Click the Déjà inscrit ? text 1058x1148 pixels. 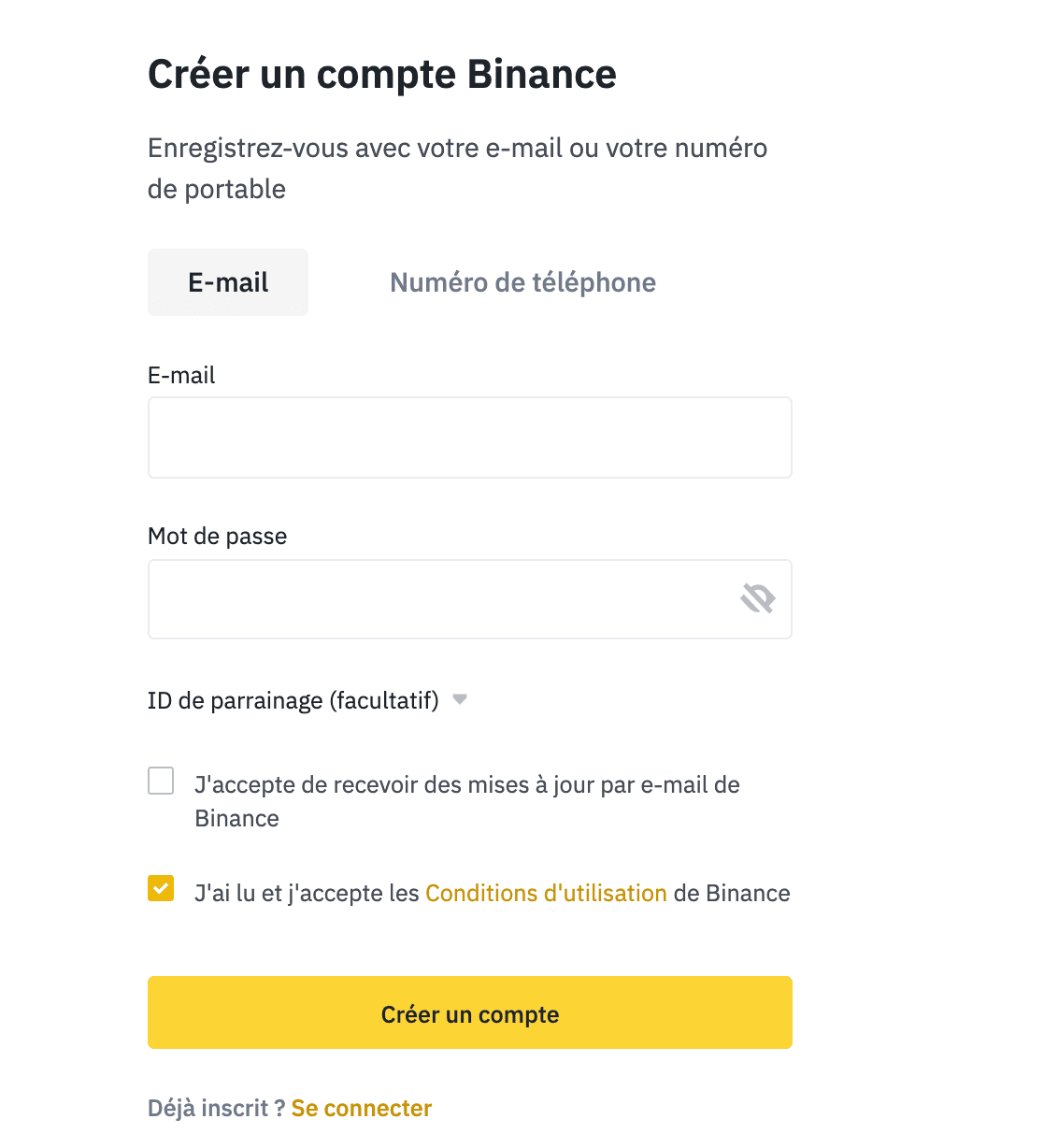[216, 1108]
